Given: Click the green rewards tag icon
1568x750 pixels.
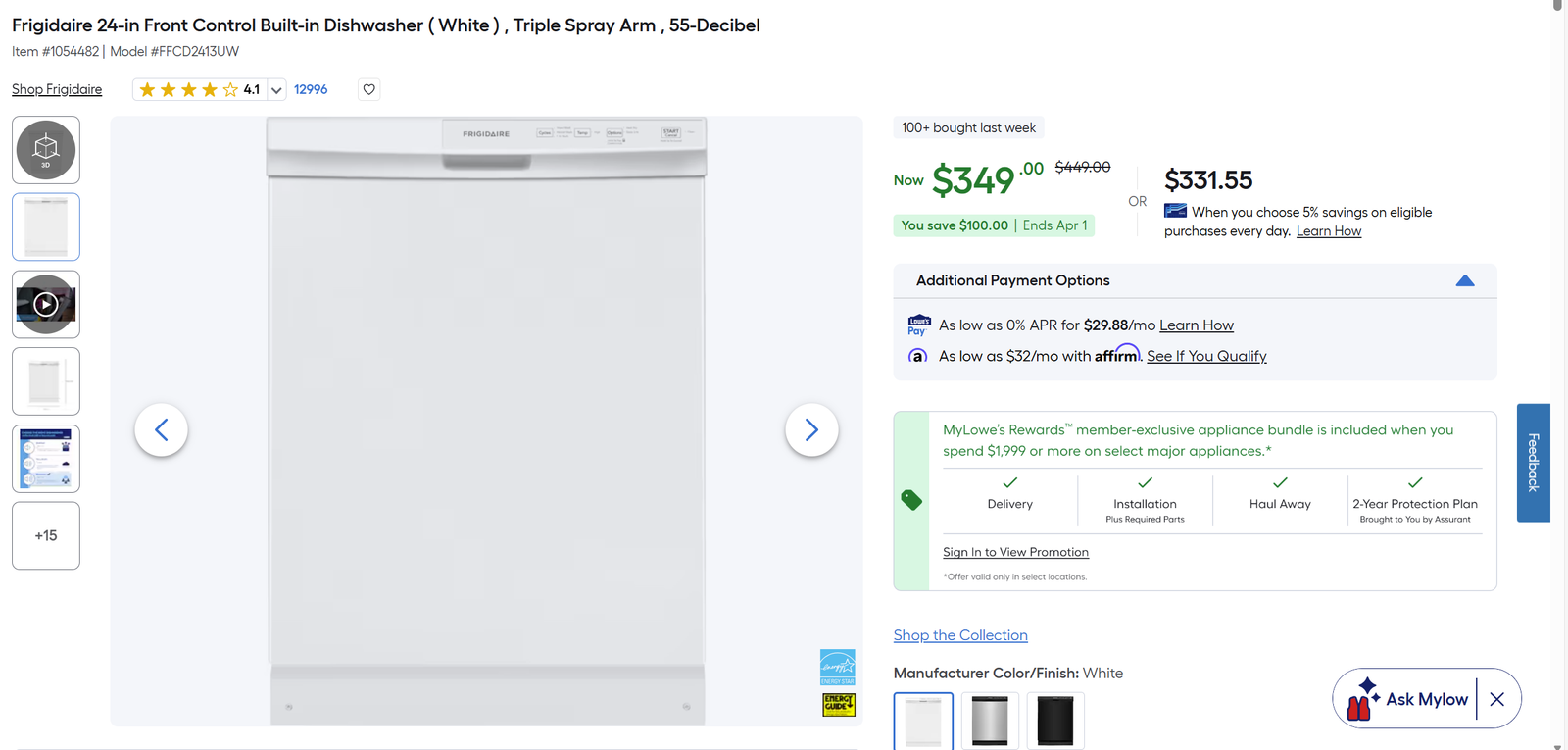Looking at the screenshot, I should click(x=911, y=500).
